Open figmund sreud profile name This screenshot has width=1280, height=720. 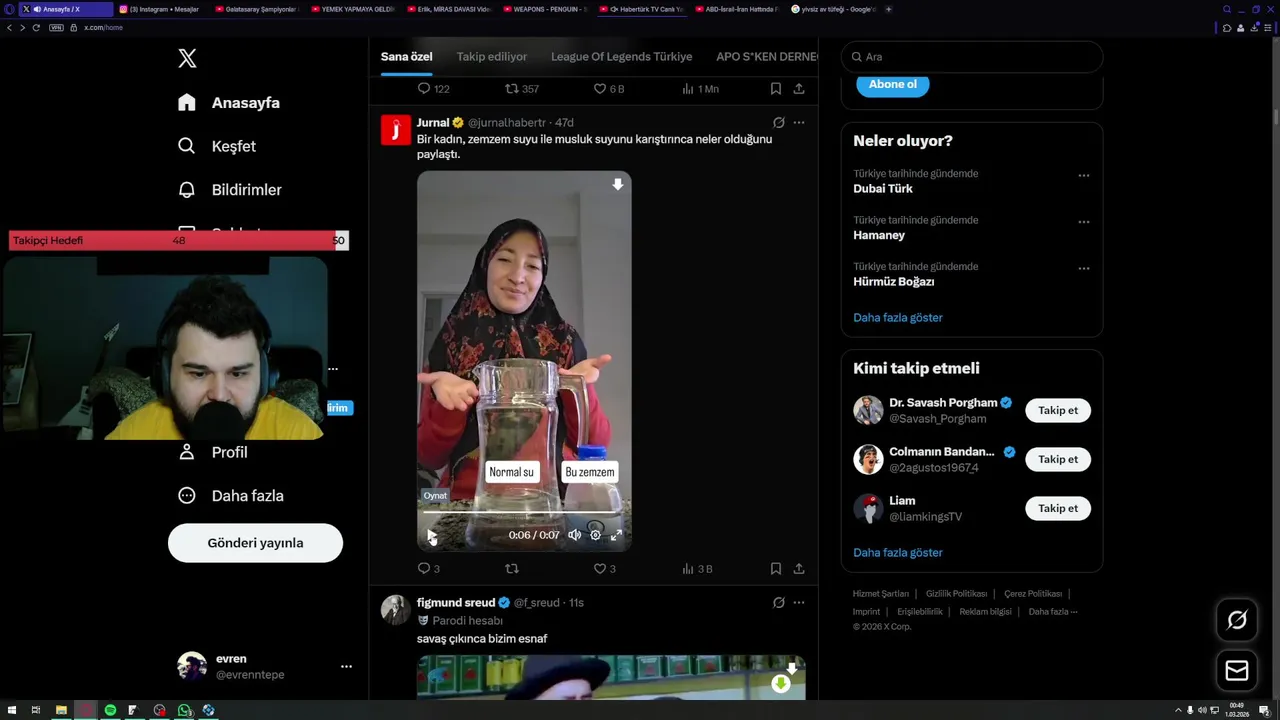click(x=456, y=602)
